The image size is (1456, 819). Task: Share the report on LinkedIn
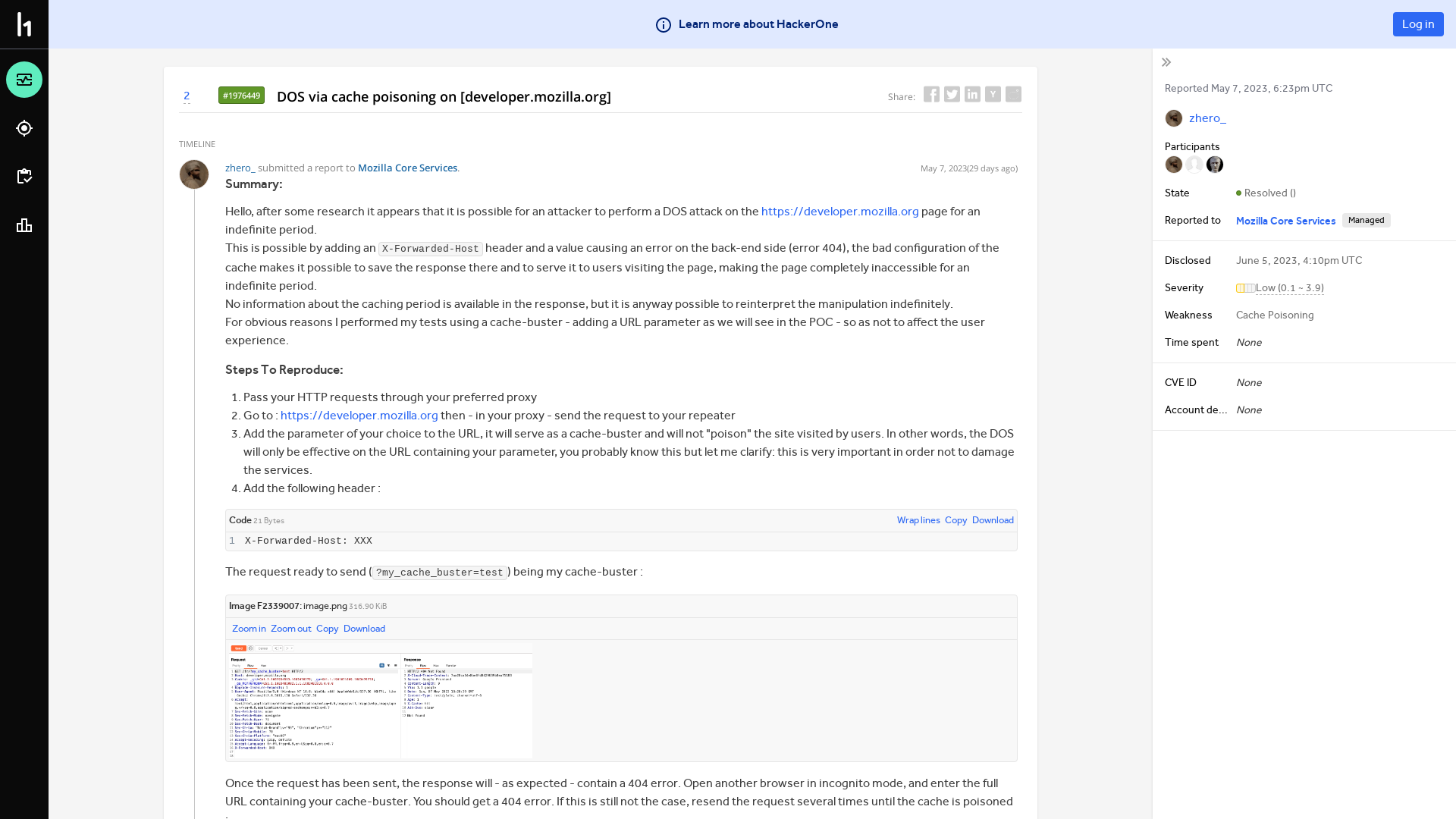coord(972,94)
